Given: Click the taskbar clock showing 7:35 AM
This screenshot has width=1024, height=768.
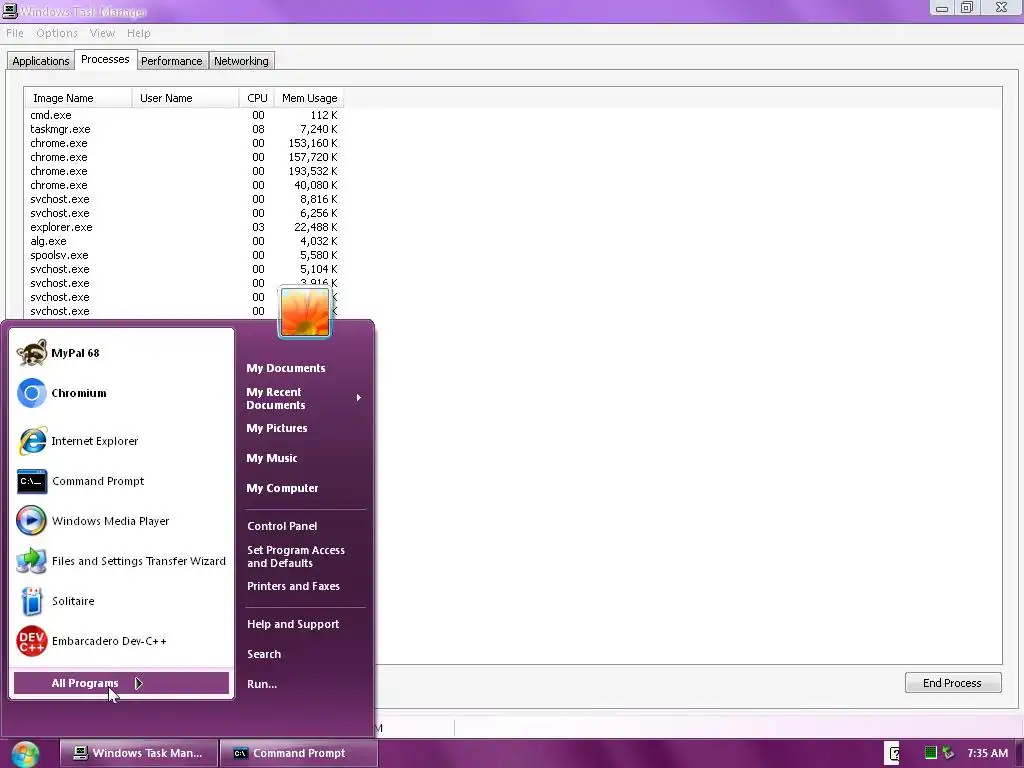Looking at the screenshot, I should coord(987,754).
